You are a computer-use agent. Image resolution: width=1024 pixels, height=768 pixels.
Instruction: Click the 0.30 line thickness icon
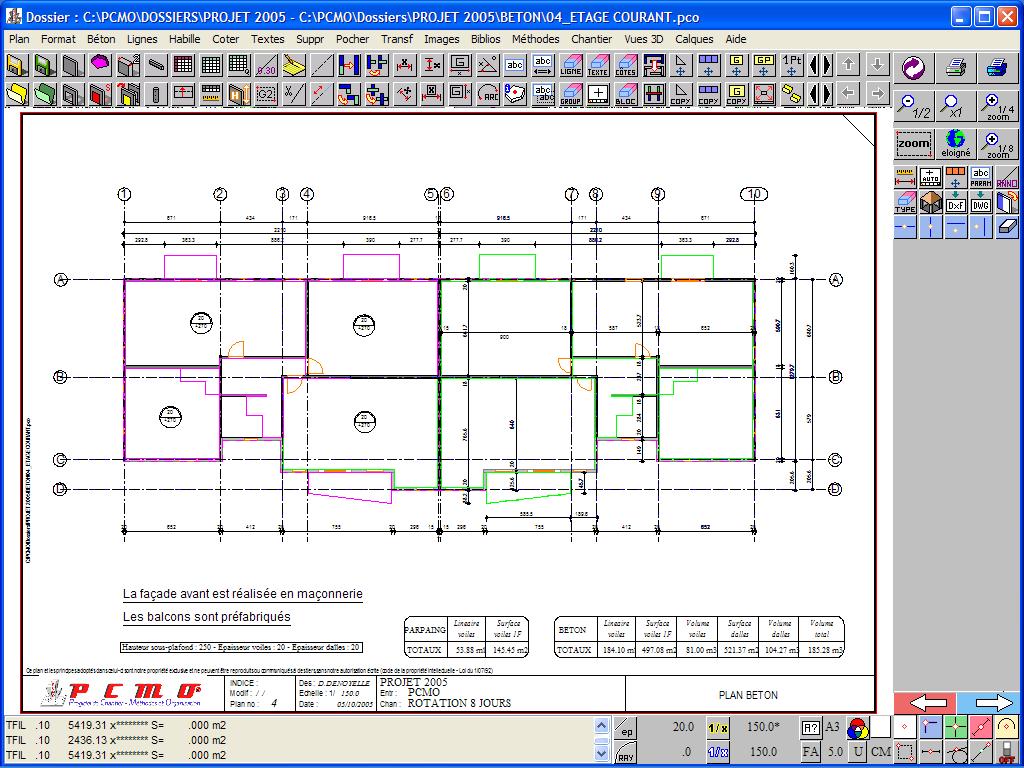[266, 65]
